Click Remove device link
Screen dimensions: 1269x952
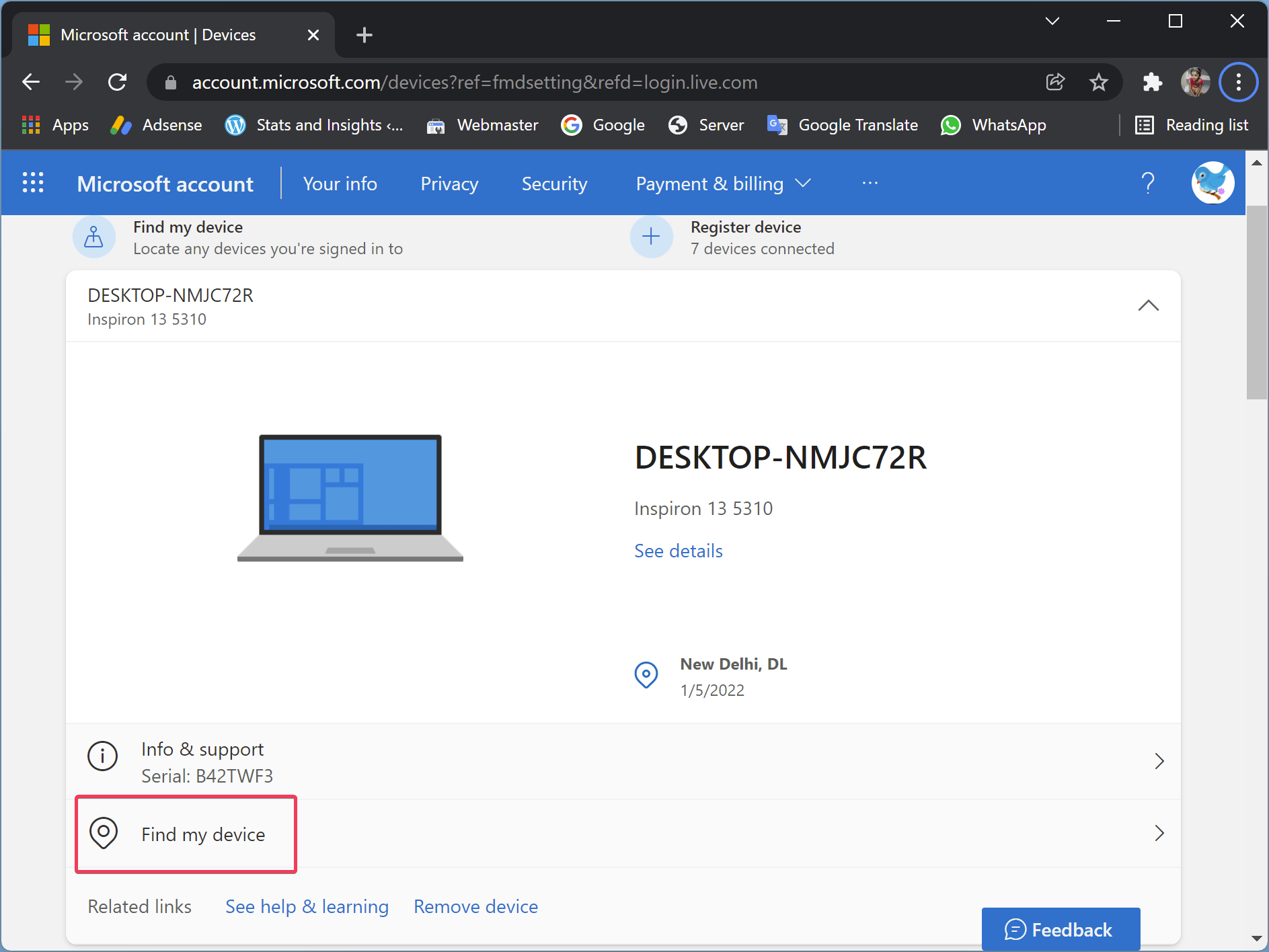[475, 906]
